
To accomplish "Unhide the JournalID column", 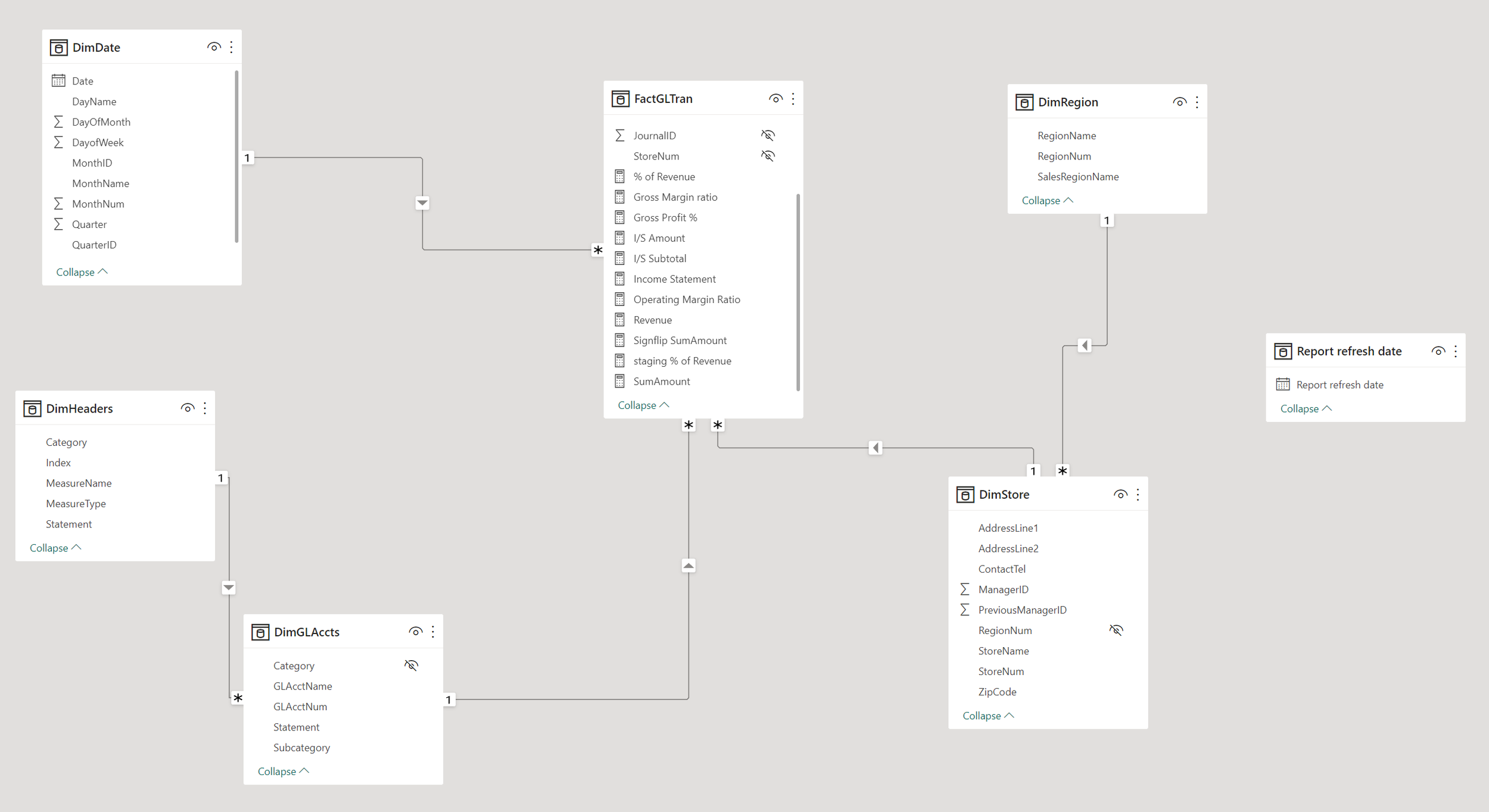I will (768, 136).
